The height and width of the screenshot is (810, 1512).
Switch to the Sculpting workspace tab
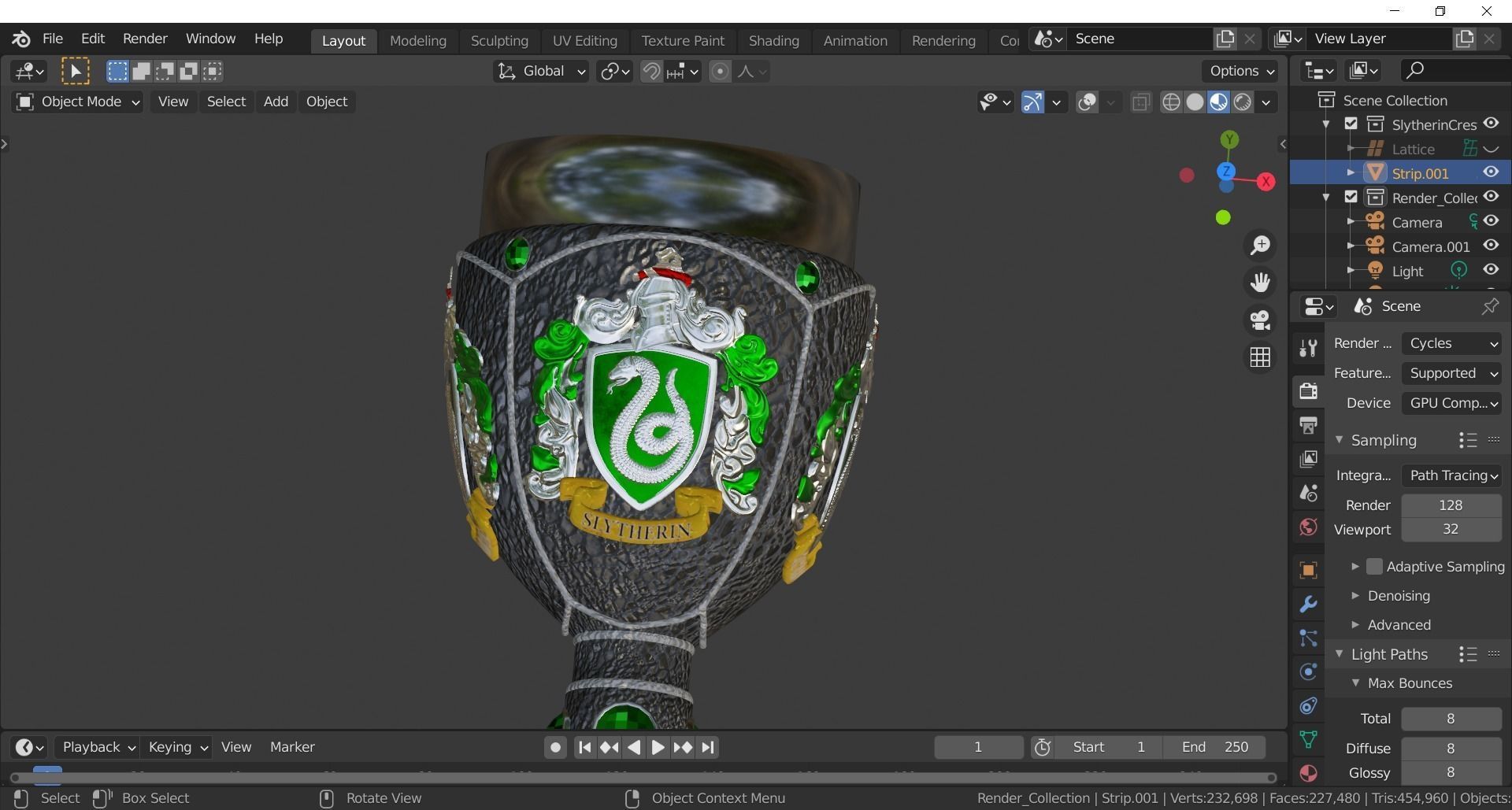pyautogui.click(x=499, y=40)
